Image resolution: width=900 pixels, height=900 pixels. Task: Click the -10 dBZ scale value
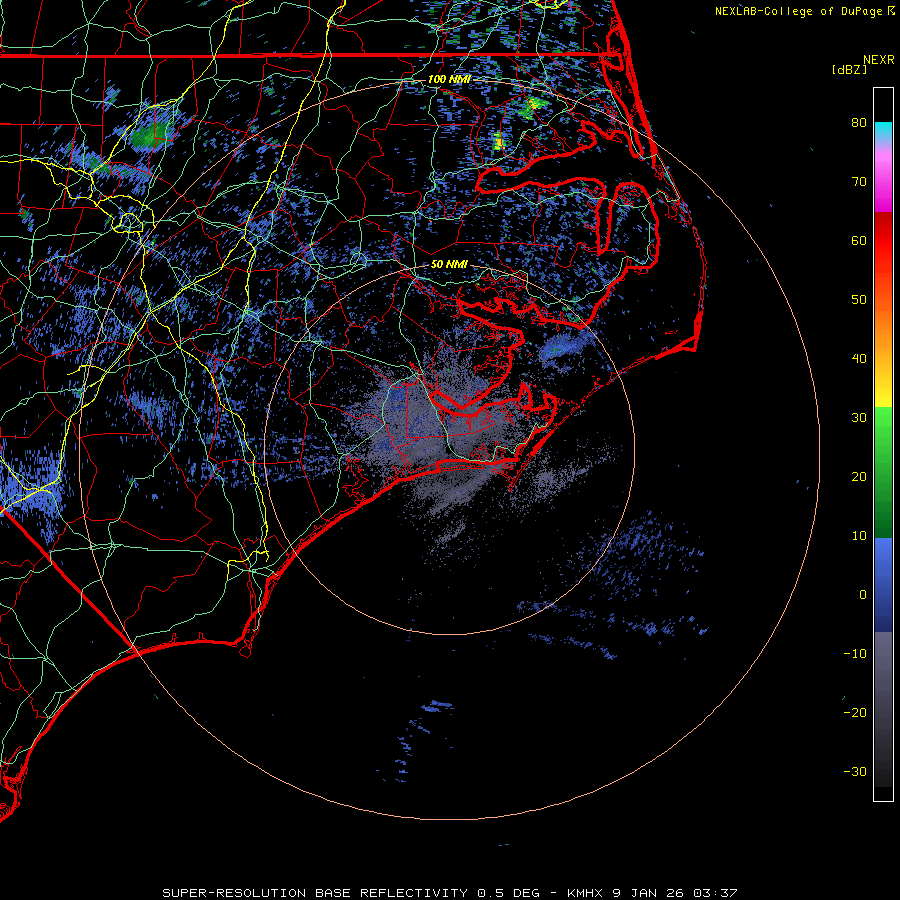[x=855, y=654]
